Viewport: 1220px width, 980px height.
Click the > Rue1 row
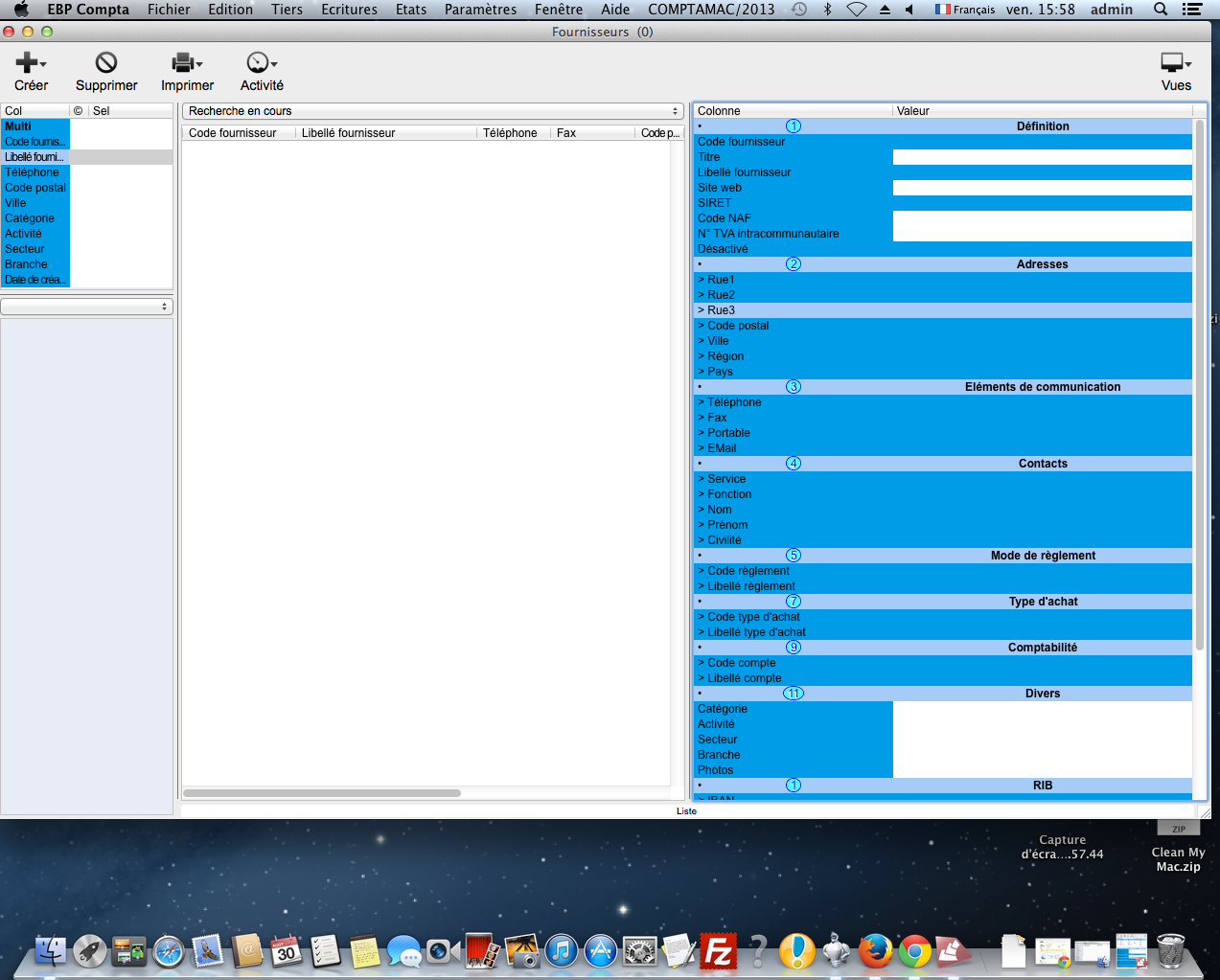[x=943, y=280]
